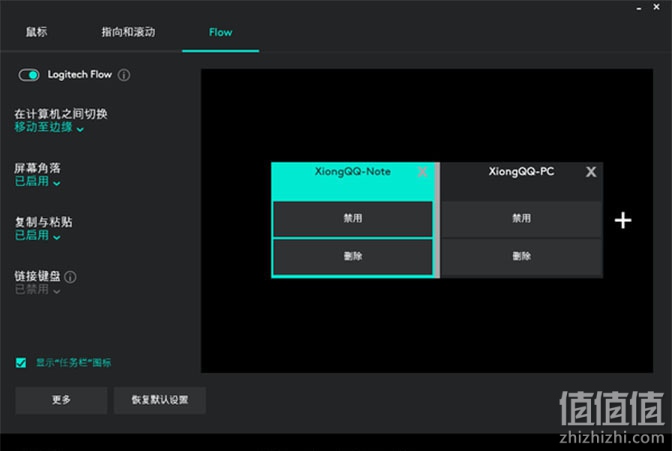
Task: Remove XiongQQ-PC with its X icon
Action: pos(591,172)
